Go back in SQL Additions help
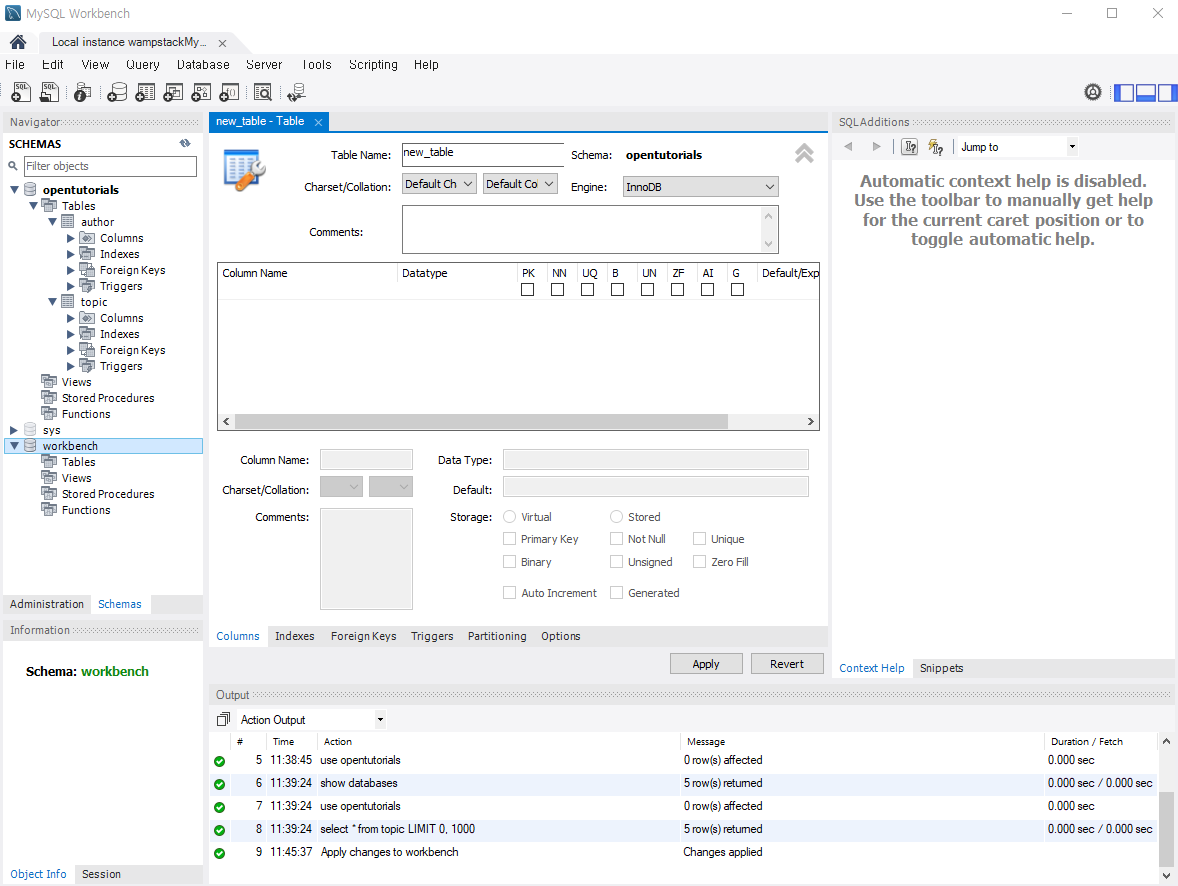 (848, 147)
